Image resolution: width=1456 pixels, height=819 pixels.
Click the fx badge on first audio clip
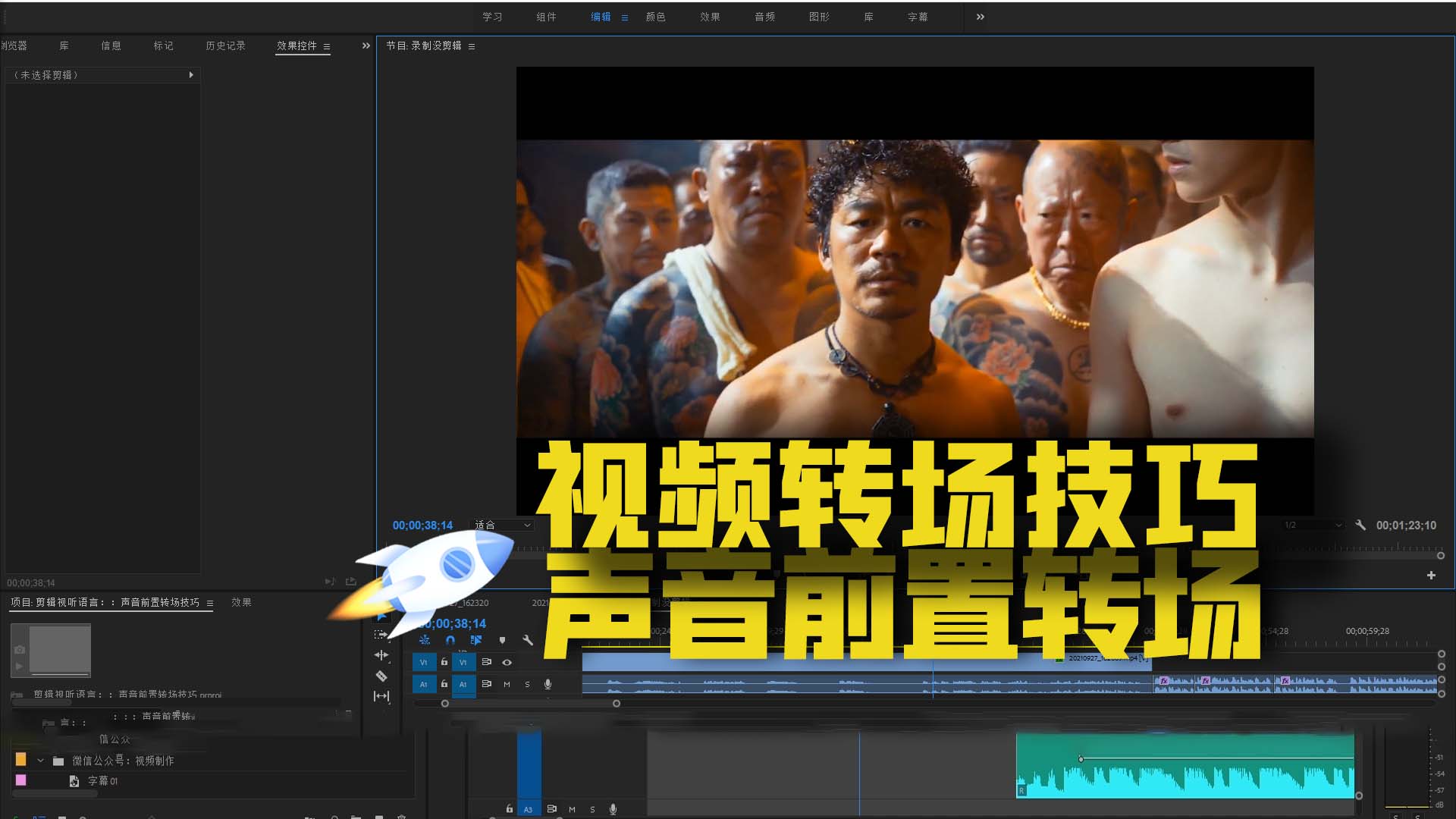click(x=1164, y=681)
